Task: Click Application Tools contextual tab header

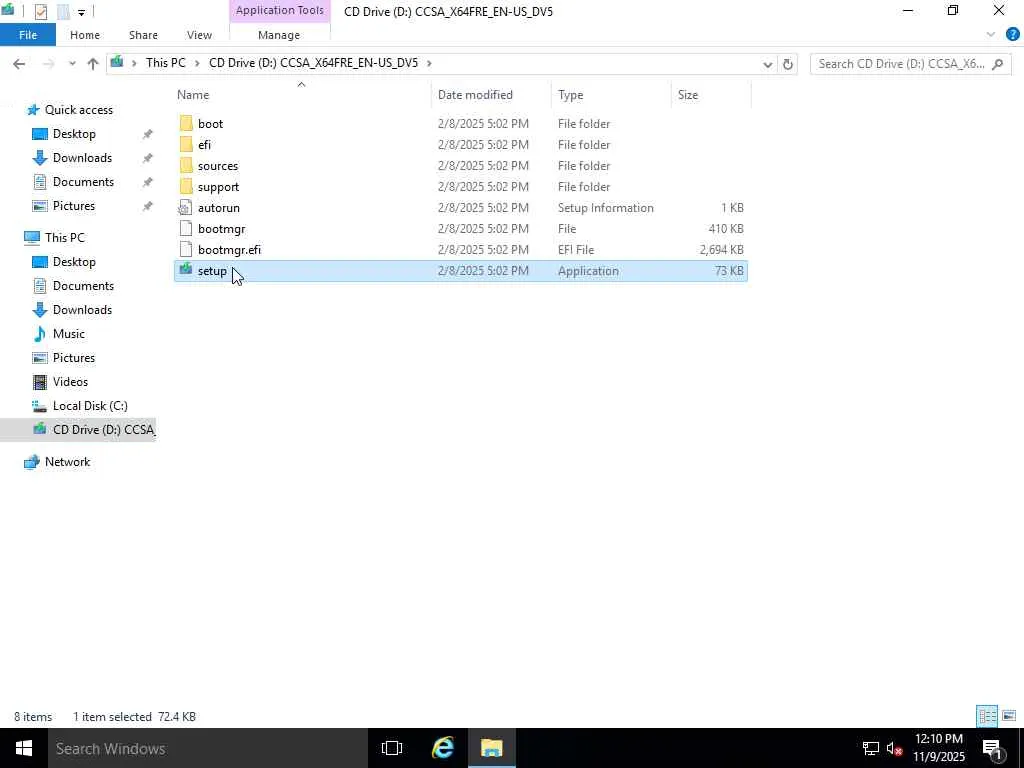Action: coord(280,10)
